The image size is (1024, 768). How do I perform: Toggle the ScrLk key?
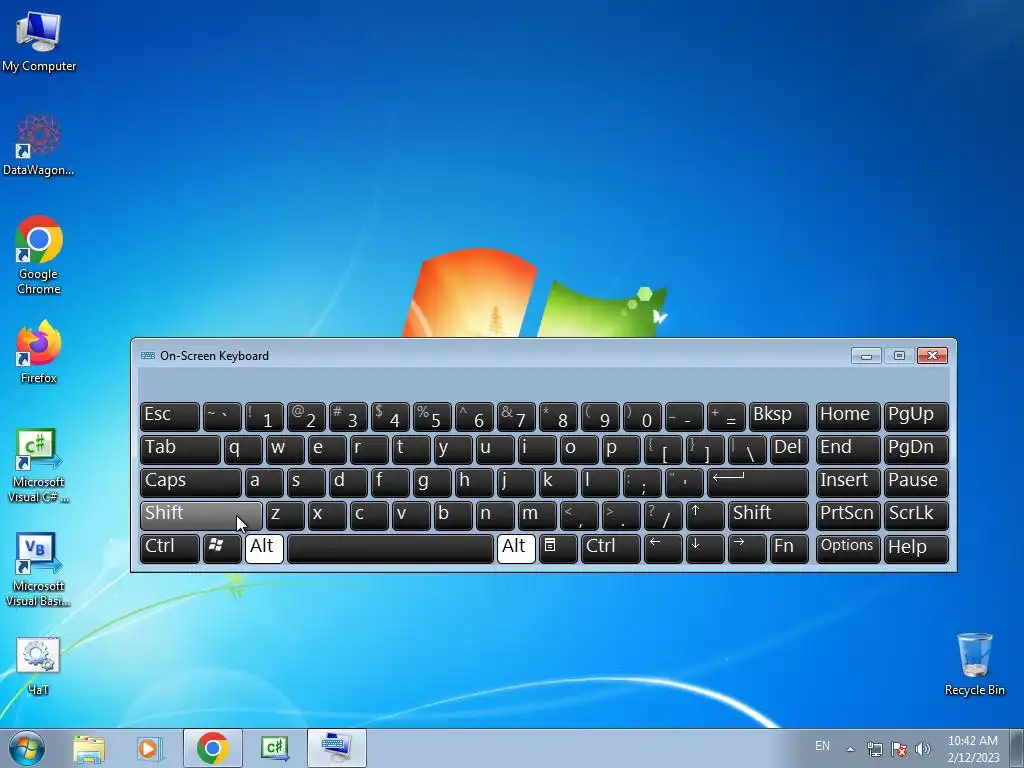click(x=916, y=515)
